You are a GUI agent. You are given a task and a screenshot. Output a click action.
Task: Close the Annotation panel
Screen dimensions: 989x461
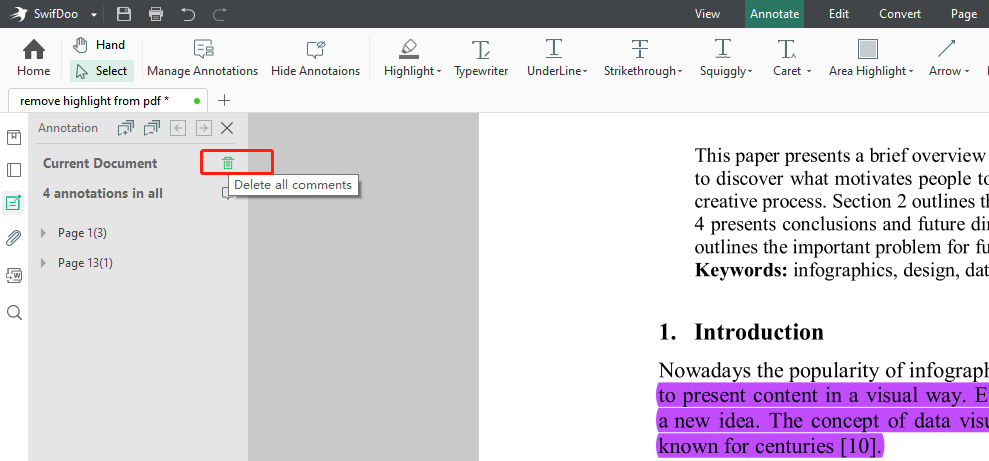click(227, 128)
